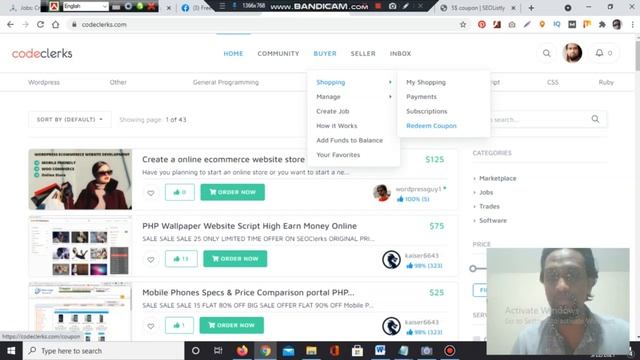Viewport: 640px width, 360px height.
Task: Favorite the PHP Wallpaper Website Script listing
Action: pos(151,259)
